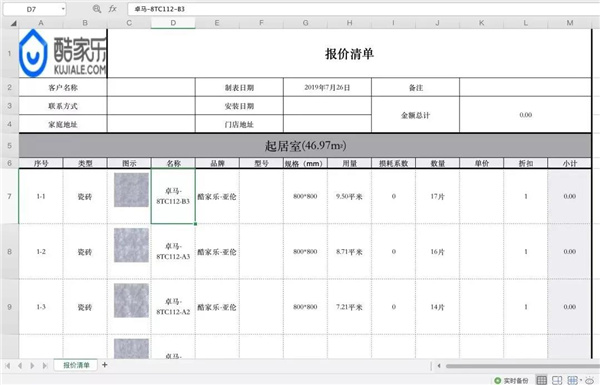
Task: Select row 5 header
Action: (9, 145)
